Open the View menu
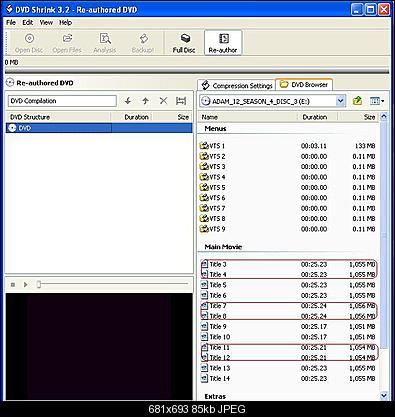The height and width of the screenshot is (417, 395). [46, 23]
